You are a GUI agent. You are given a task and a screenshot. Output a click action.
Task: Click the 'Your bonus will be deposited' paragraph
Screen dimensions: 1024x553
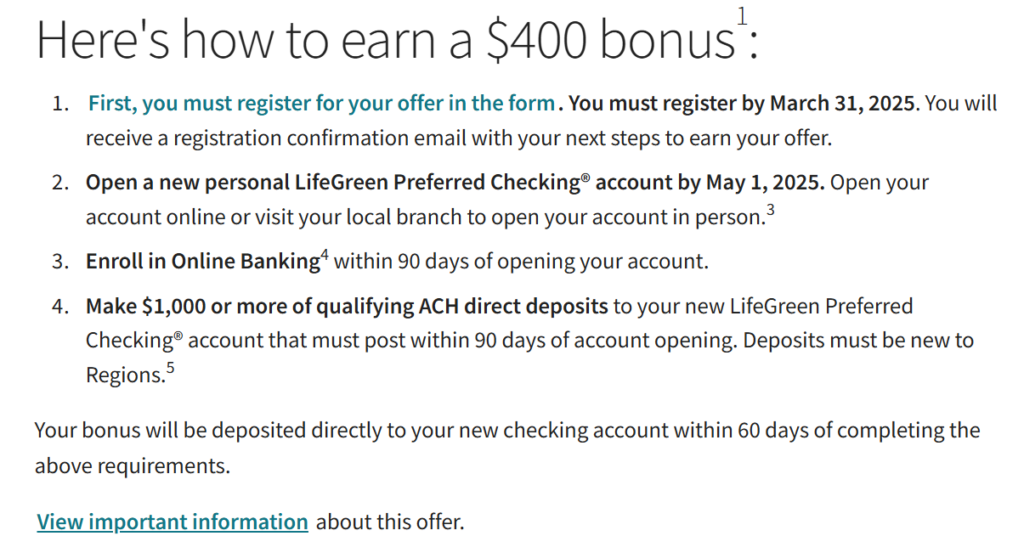[x=507, y=448]
